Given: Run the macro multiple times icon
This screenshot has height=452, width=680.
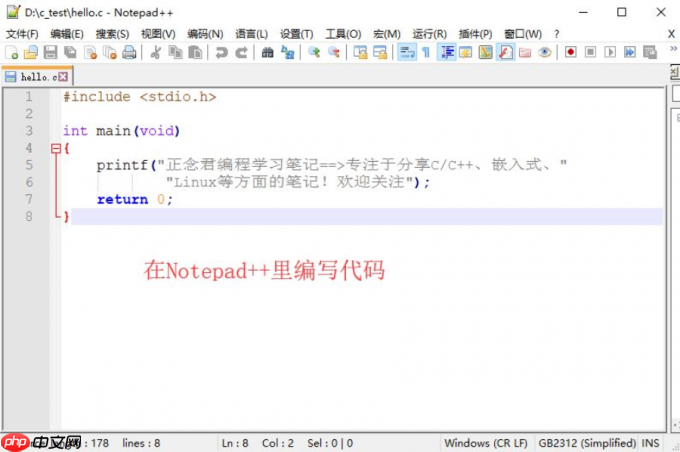Looking at the screenshot, I should [630, 52].
